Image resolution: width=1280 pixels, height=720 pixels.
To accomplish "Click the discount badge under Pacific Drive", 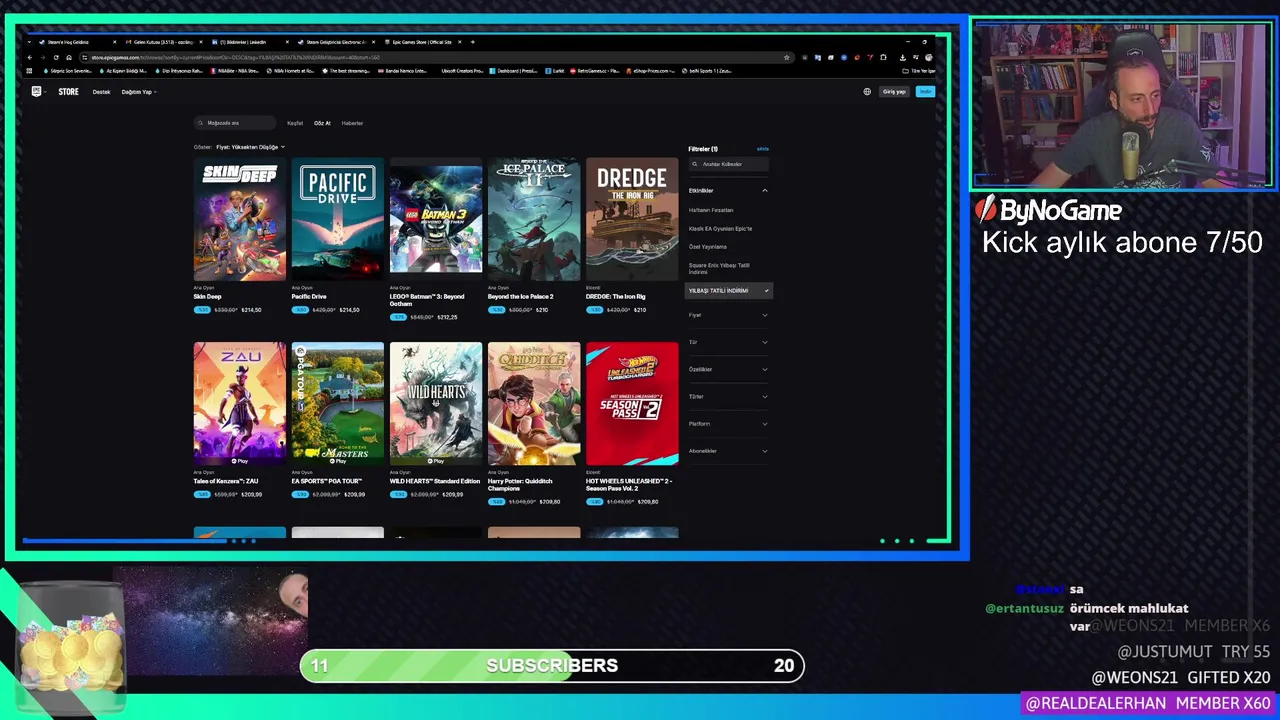I will tap(300, 310).
